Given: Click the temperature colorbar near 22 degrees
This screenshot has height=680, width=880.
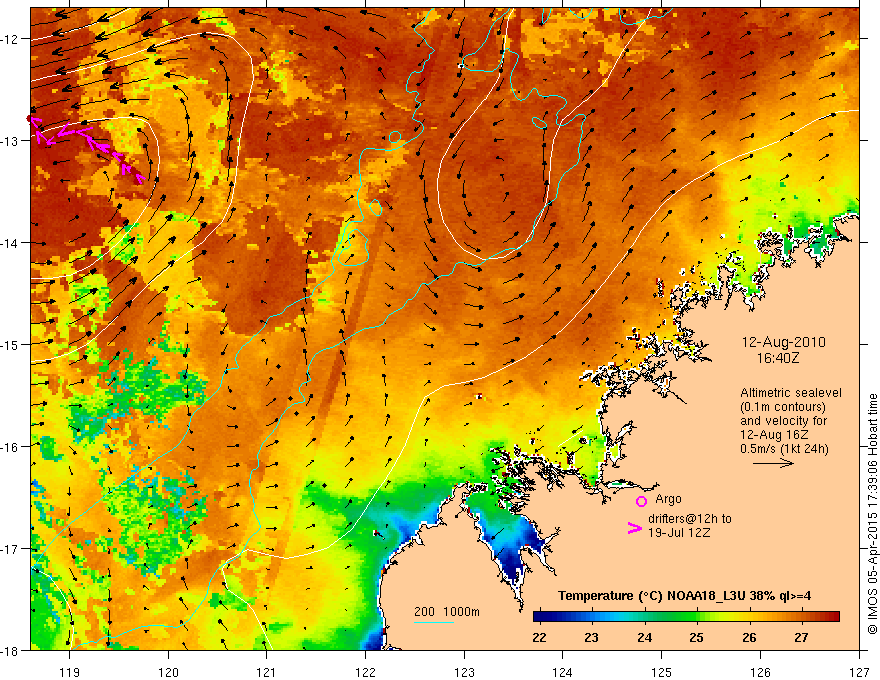Looking at the screenshot, I should point(540,617).
